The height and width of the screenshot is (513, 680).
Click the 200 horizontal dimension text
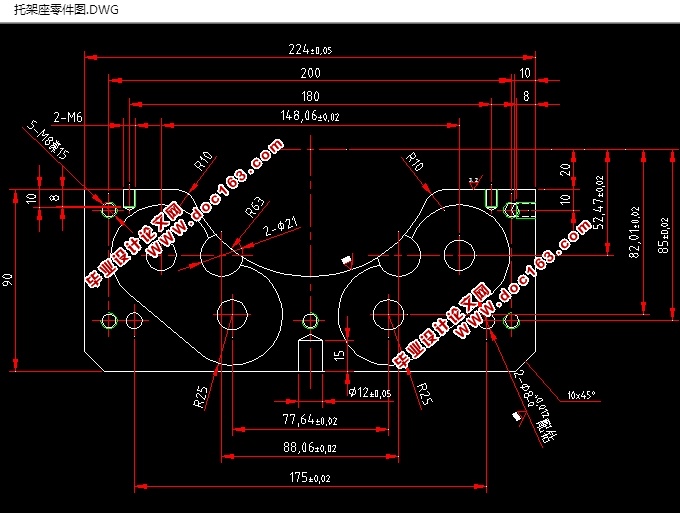click(310, 73)
